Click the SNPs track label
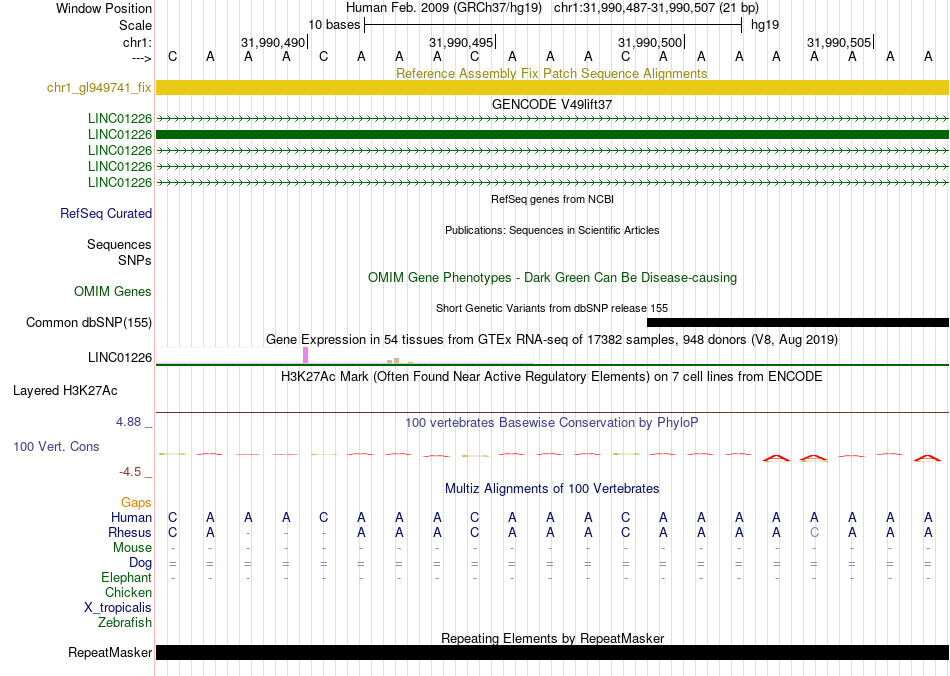This screenshot has width=950, height=676. coord(135,260)
